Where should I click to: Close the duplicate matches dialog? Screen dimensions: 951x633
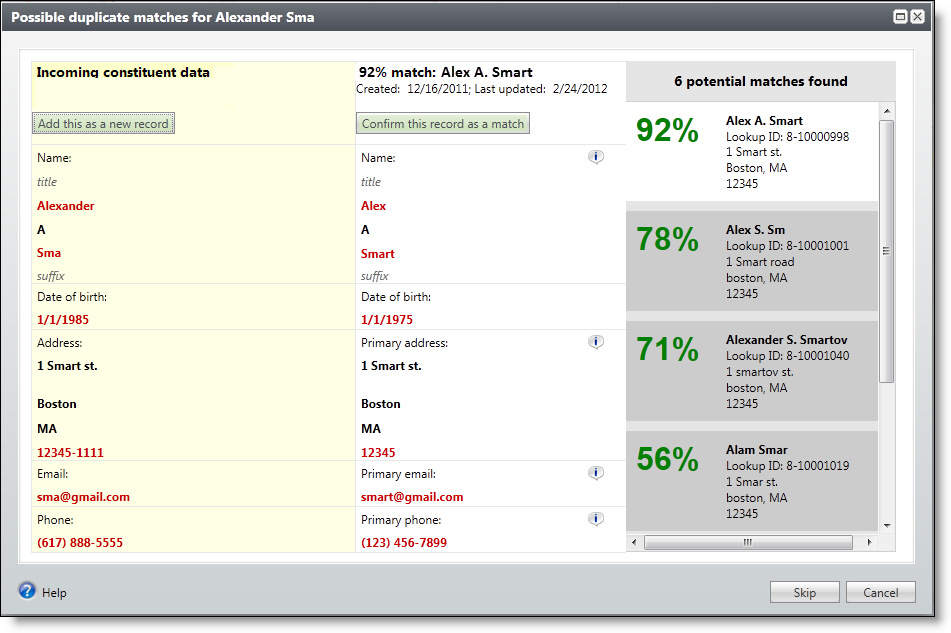[917, 17]
